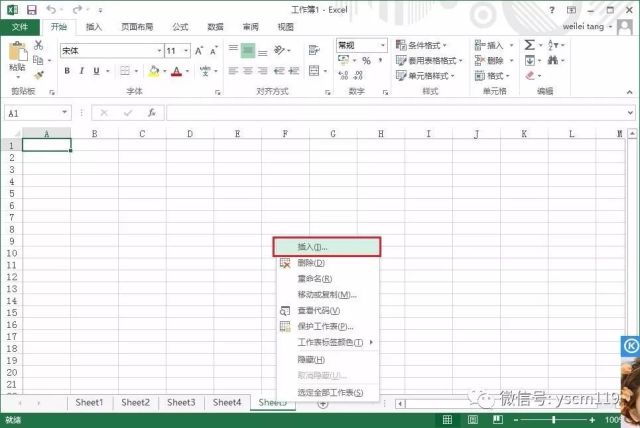Open the Sheet2 tab
The width and height of the screenshot is (640, 428).
pos(136,402)
